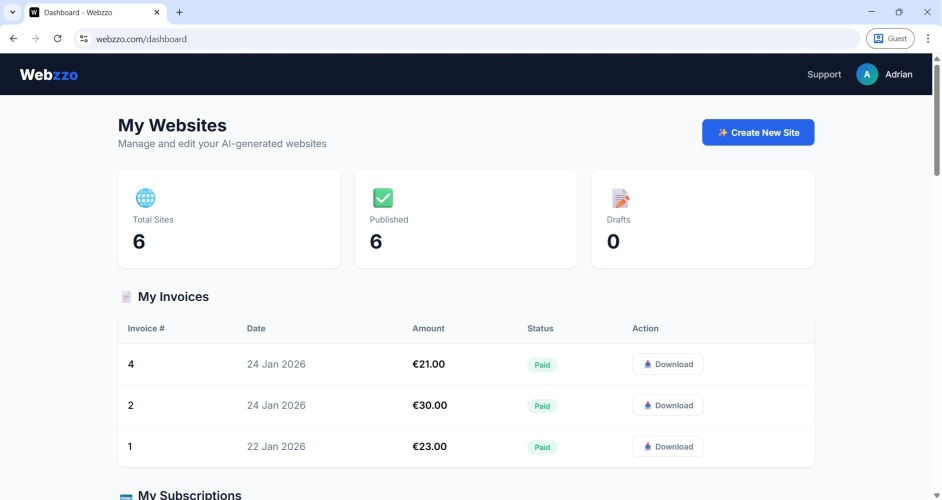Click Create New Site button
Viewport: 942px width, 500px height.
758,132
